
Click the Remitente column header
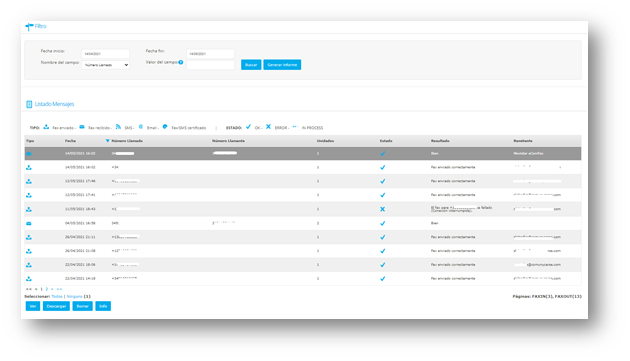[x=523, y=141]
